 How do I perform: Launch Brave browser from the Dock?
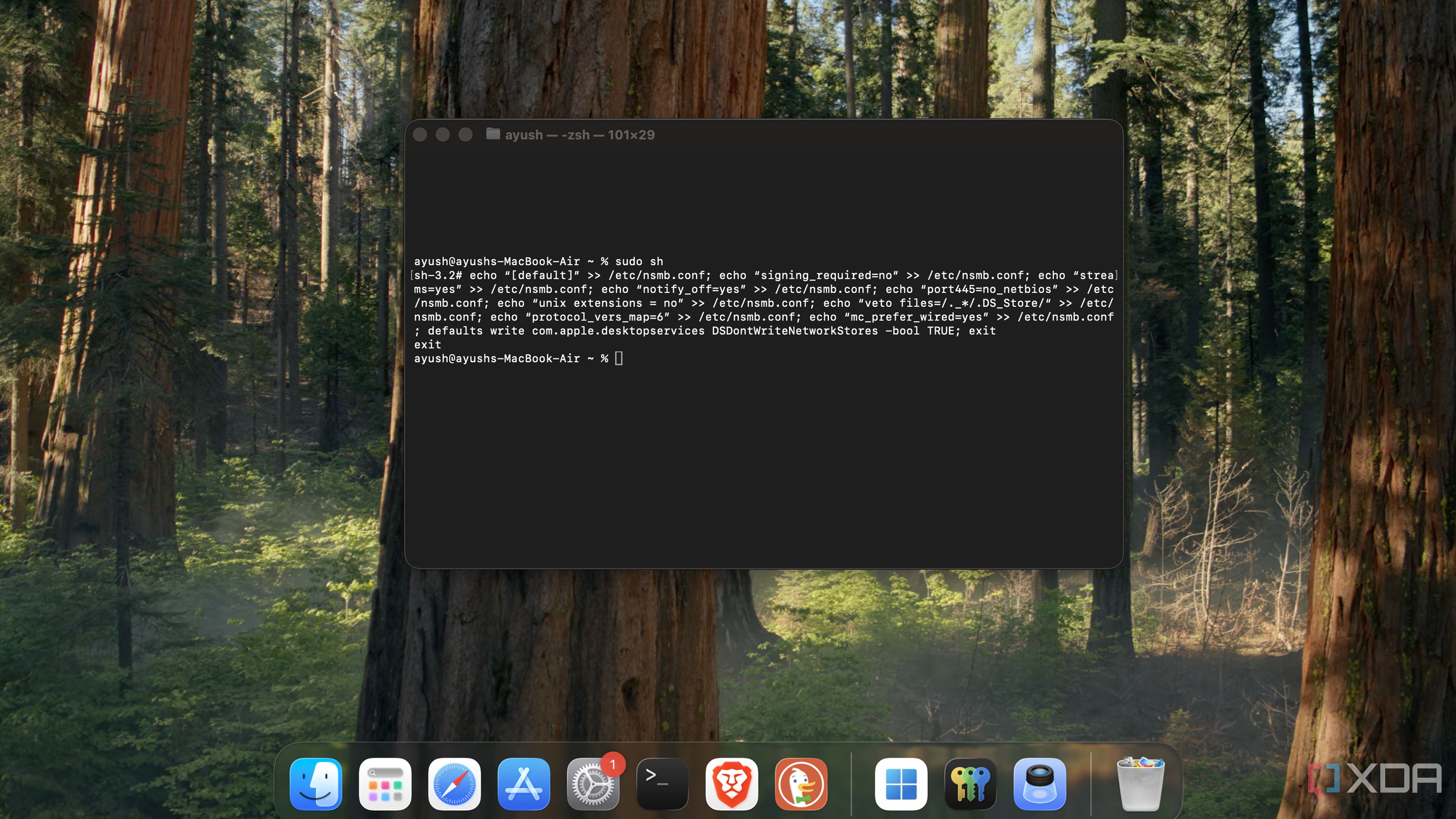(731, 784)
